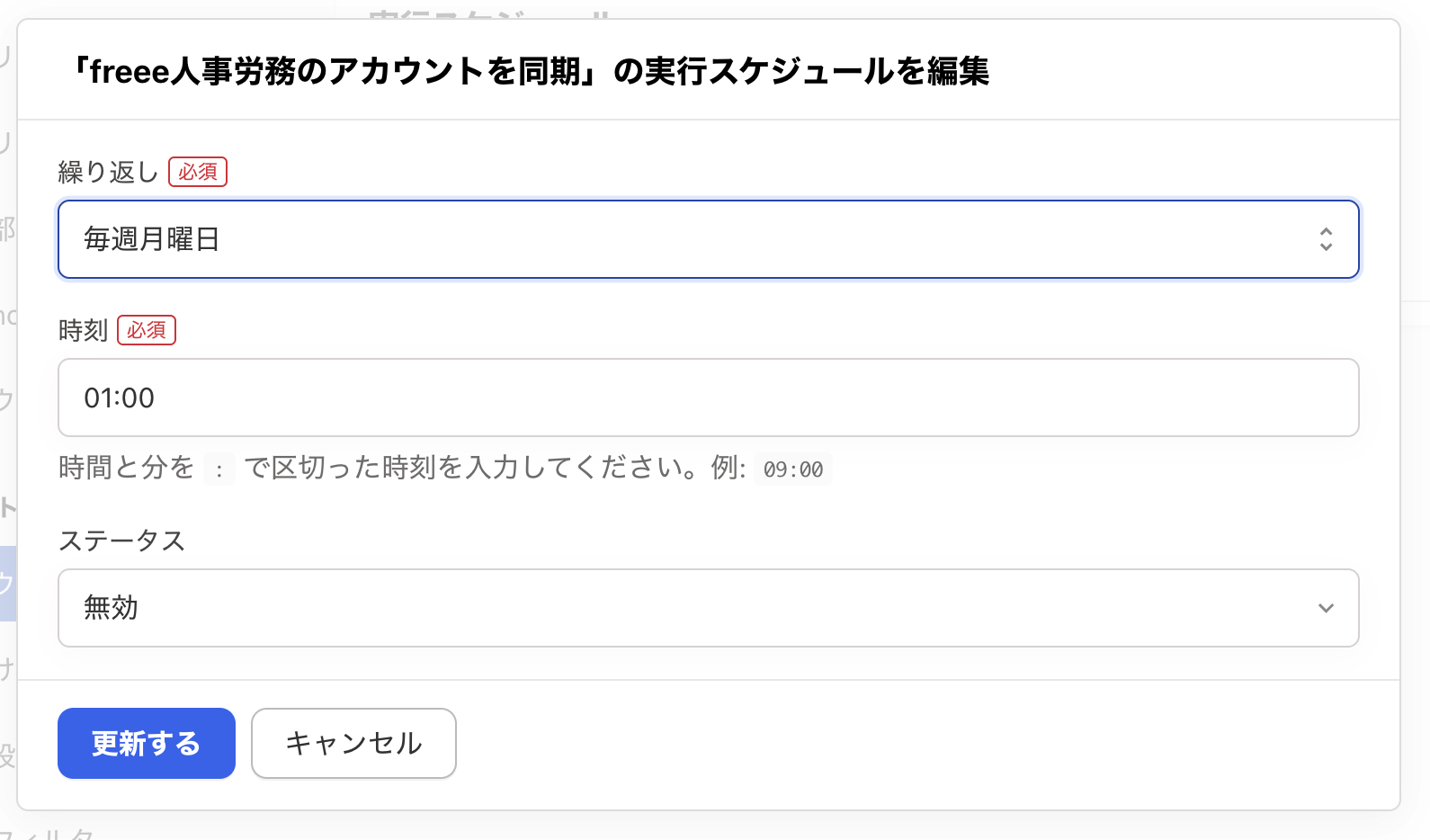Click the up-down arrows in 繰り返し selector
Image resolution: width=1430 pixels, height=840 pixels.
coord(1326,239)
